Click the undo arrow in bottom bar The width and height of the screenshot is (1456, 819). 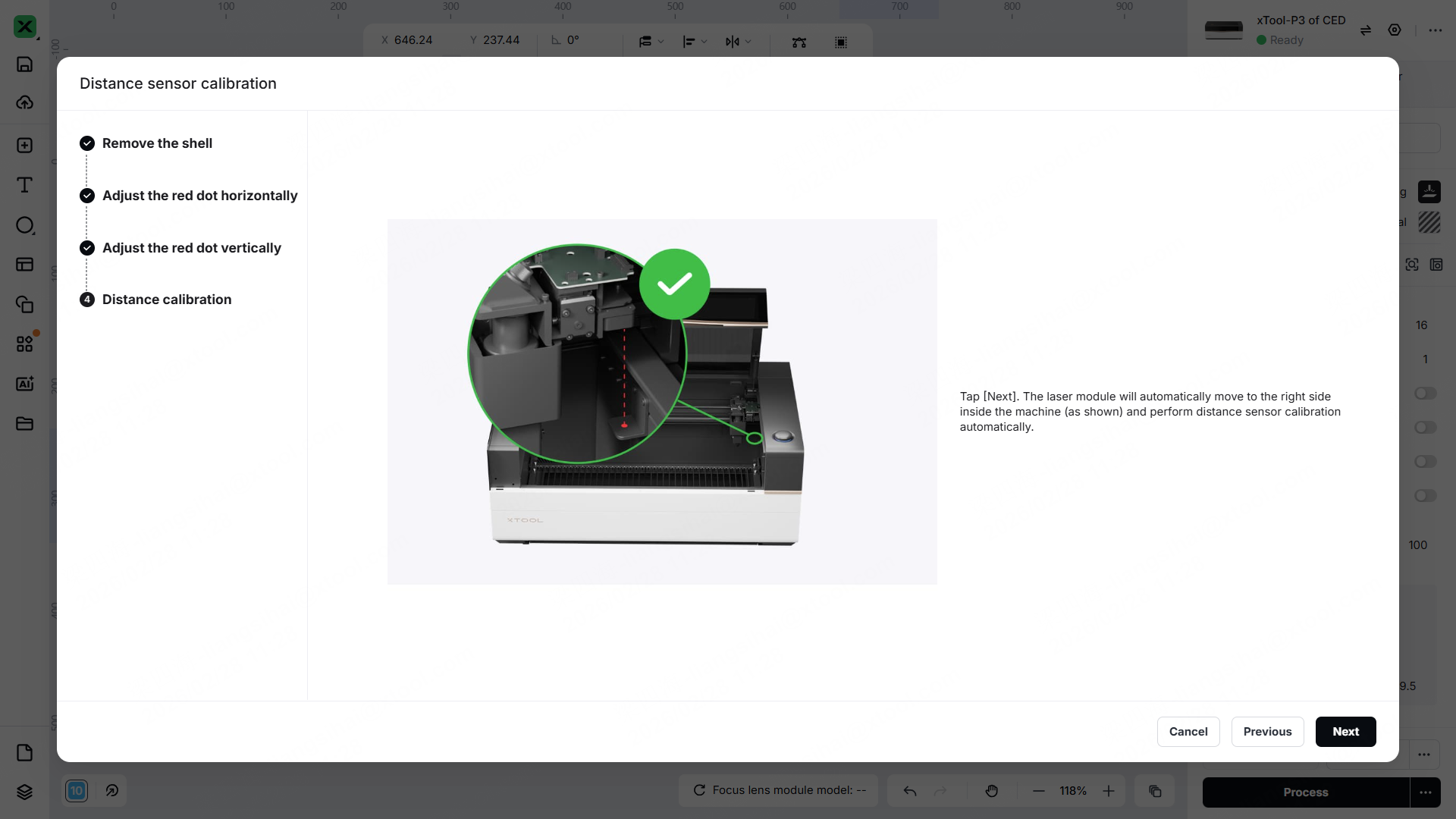point(910,791)
